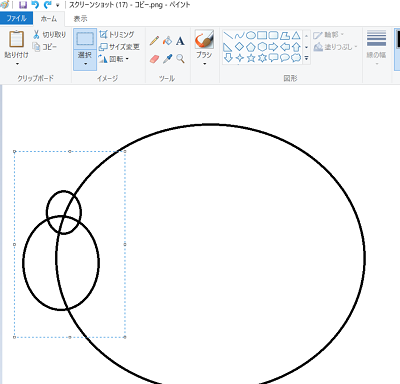Select the Pencil tool
The height and width of the screenshot is (384, 400).
[x=154, y=41]
